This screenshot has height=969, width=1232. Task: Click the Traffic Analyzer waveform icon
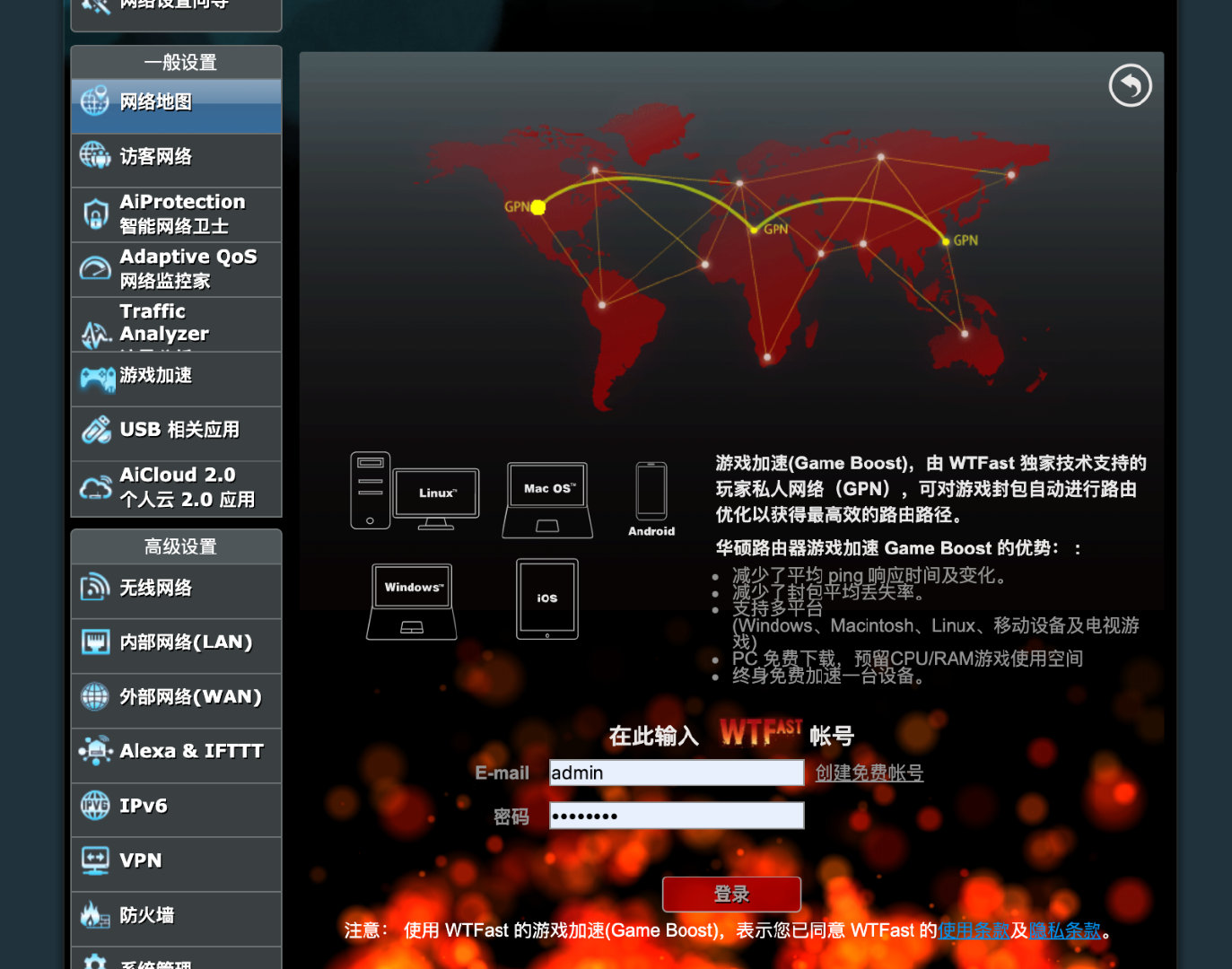point(95,335)
